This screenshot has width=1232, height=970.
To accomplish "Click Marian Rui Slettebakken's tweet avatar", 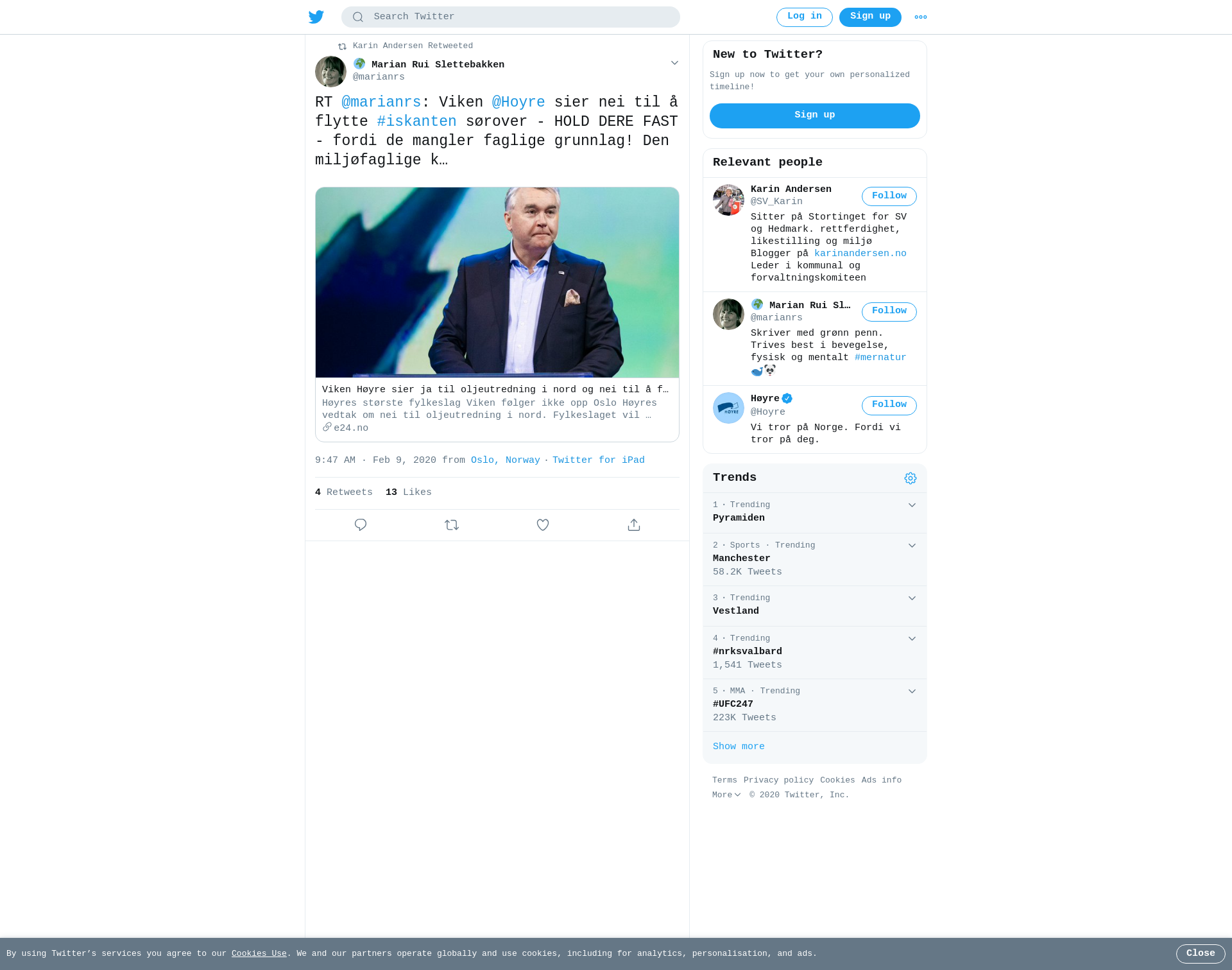I will (x=330, y=71).
